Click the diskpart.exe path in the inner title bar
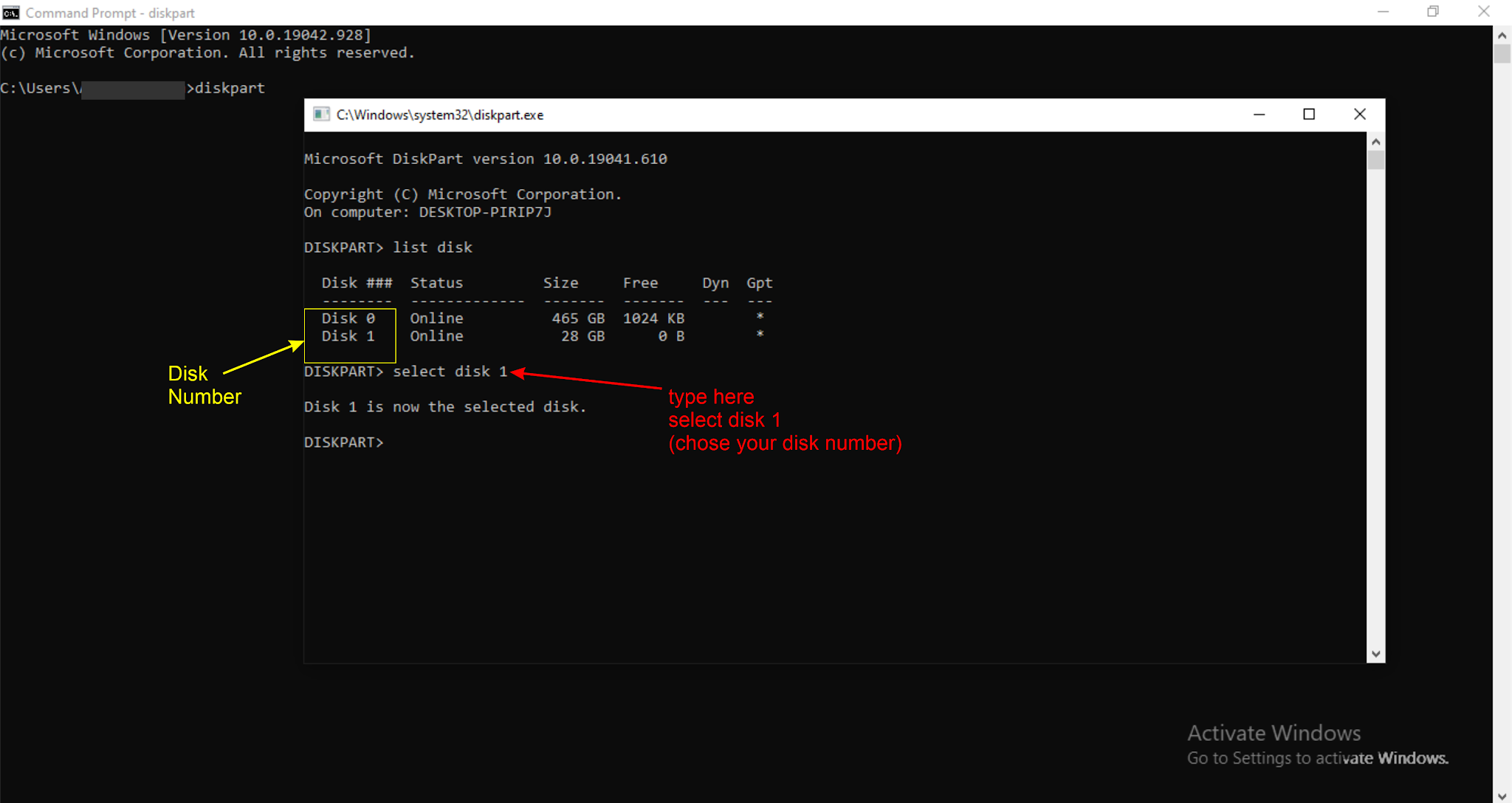This screenshot has height=803, width=1512. coord(439,115)
